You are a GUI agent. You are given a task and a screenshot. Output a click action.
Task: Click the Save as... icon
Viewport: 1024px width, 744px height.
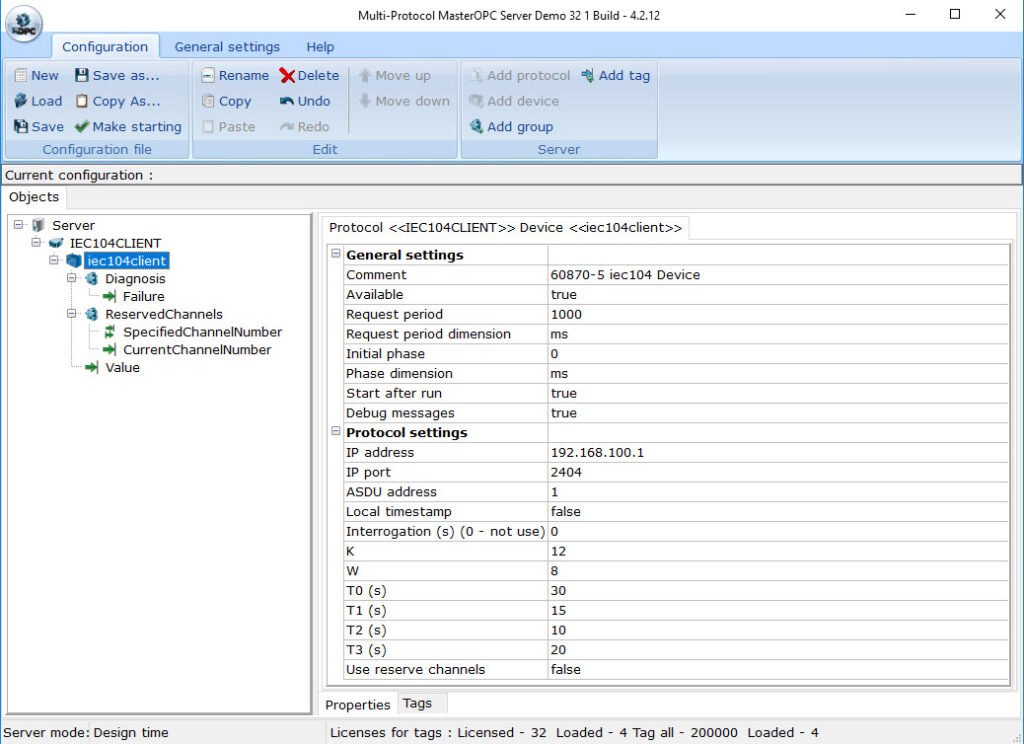(121, 75)
